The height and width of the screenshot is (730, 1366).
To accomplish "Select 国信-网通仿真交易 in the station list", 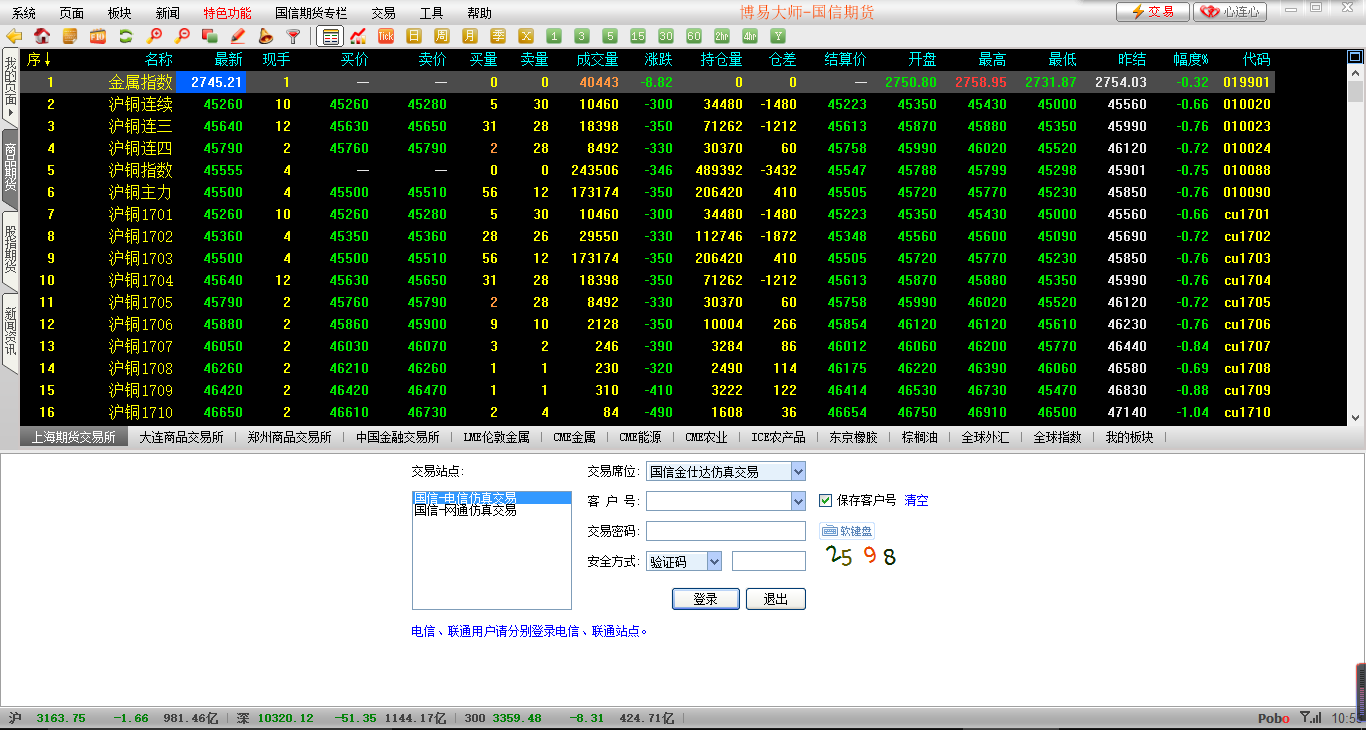I will (x=465, y=510).
